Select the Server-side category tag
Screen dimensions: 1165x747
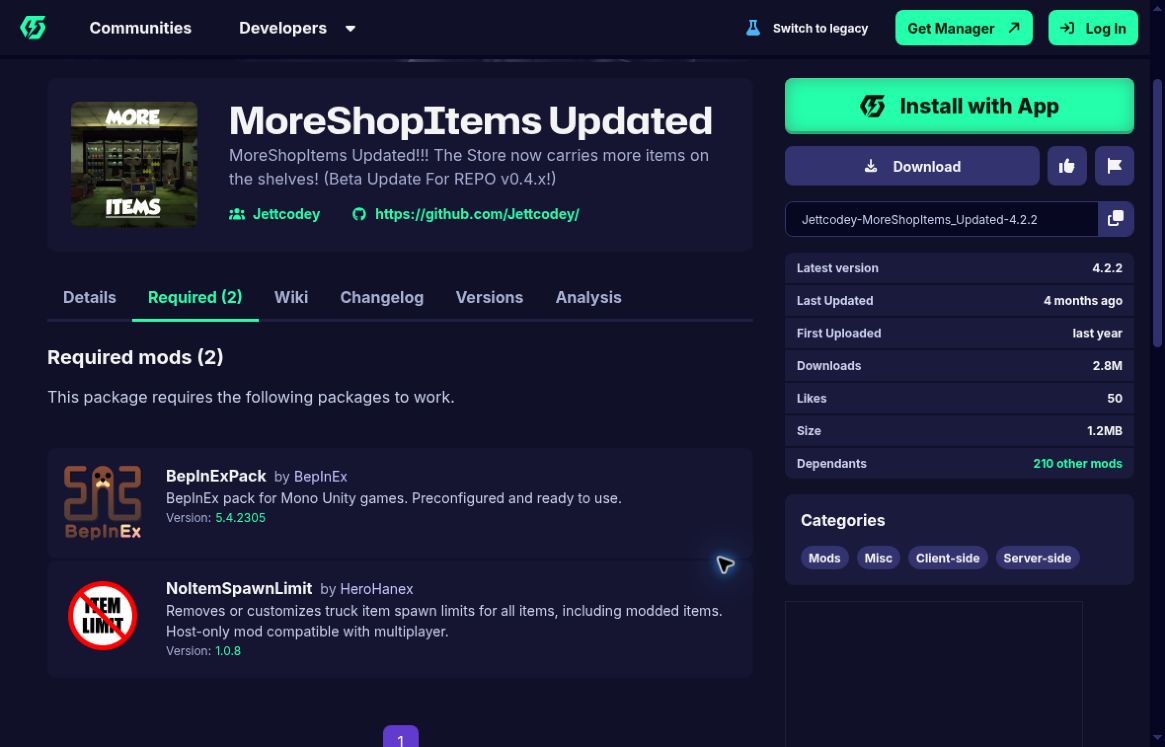(x=1036, y=557)
